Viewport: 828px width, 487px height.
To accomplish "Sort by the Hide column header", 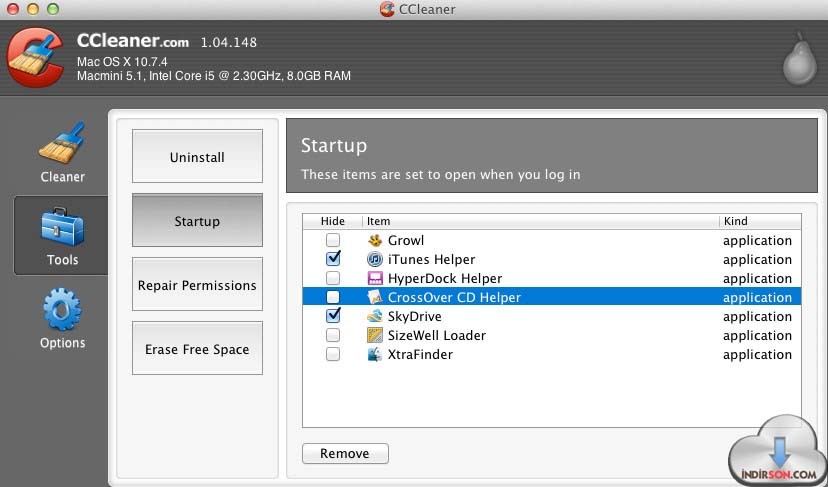I will pos(332,221).
